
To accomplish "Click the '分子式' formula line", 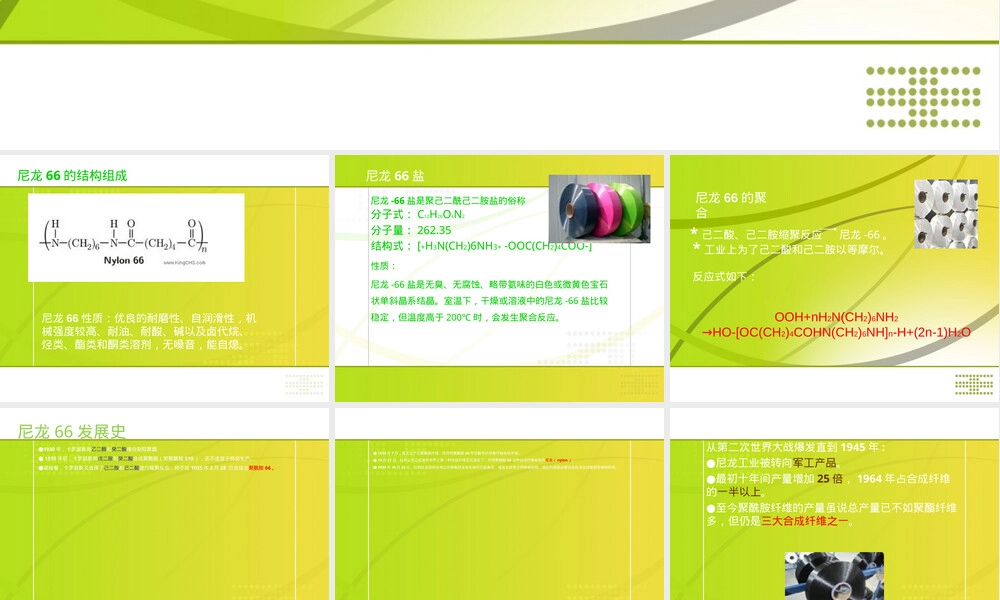I will pos(418,214).
